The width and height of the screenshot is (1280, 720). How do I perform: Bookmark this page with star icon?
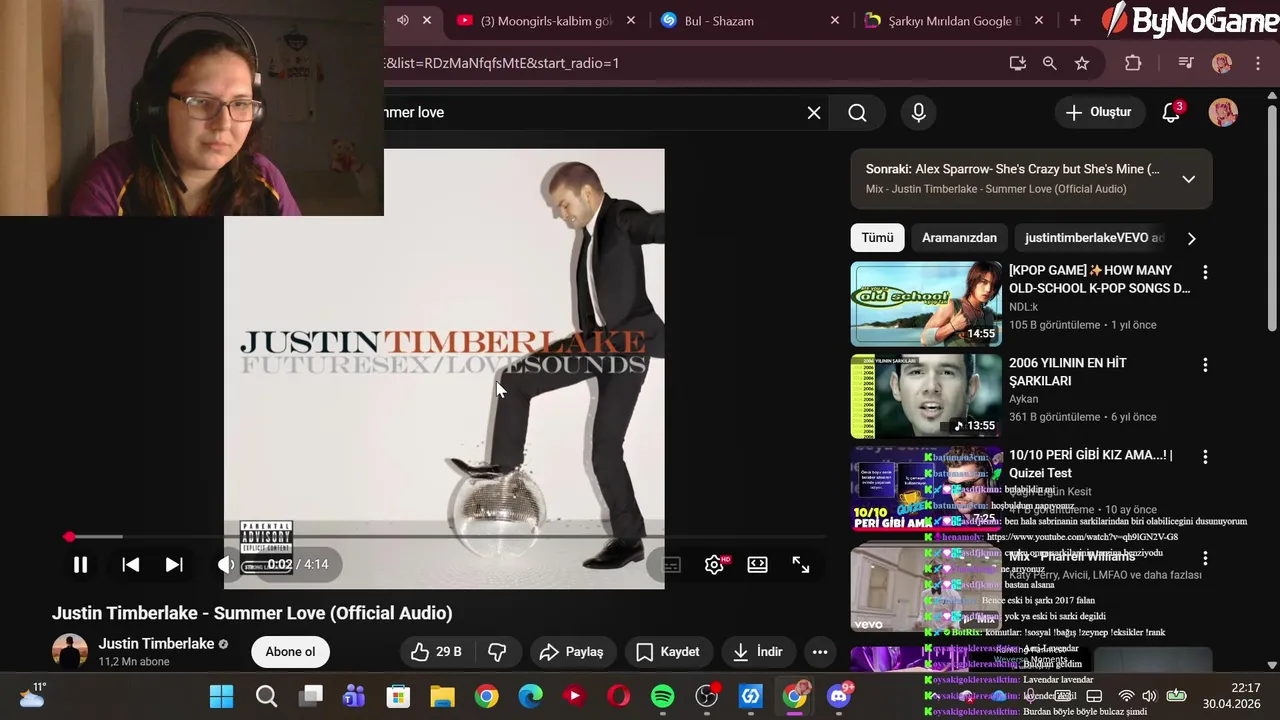1082,63
